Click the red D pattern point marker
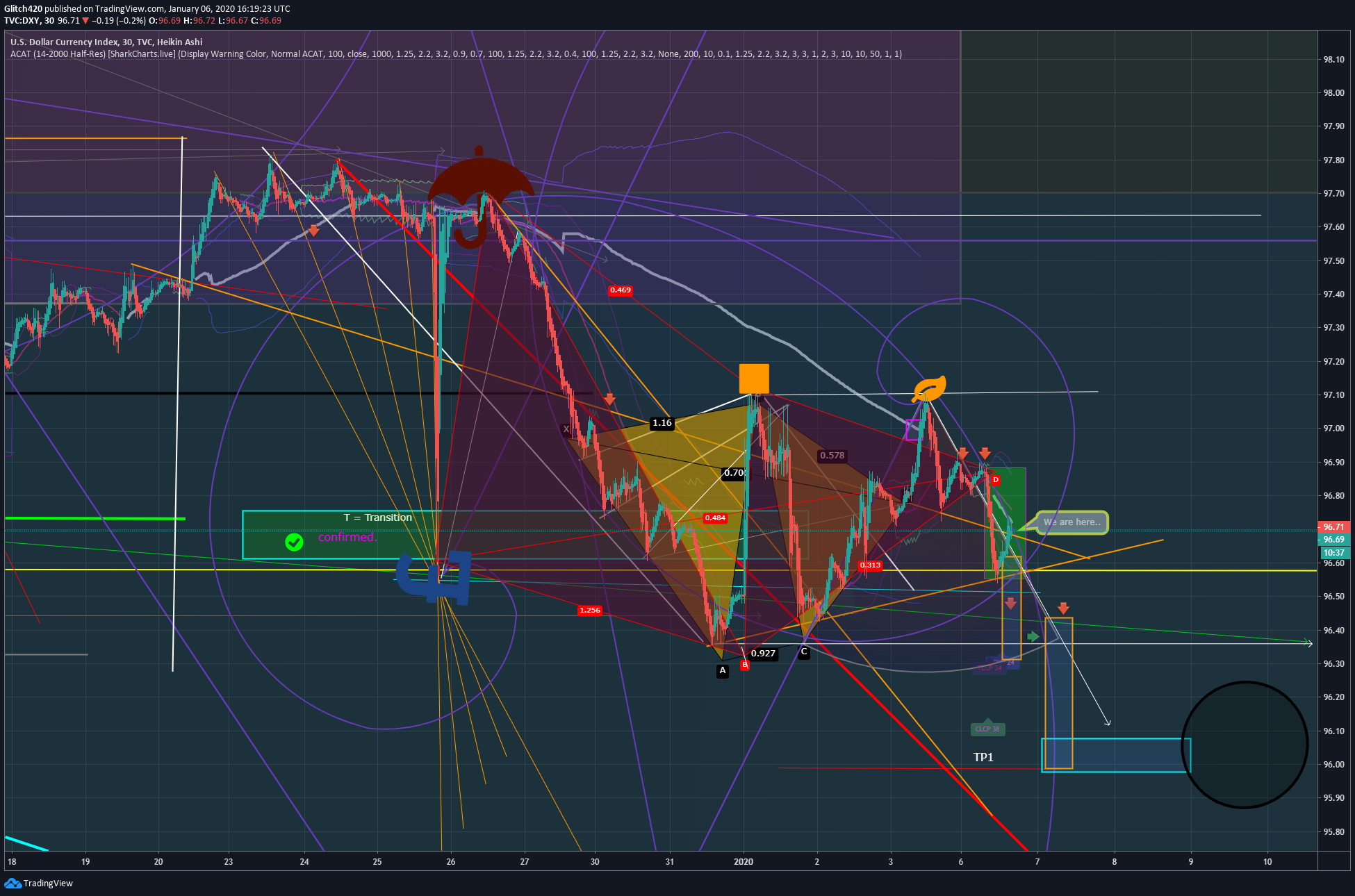The width and height of the screenshot is (1355, 896). [996, 480]
